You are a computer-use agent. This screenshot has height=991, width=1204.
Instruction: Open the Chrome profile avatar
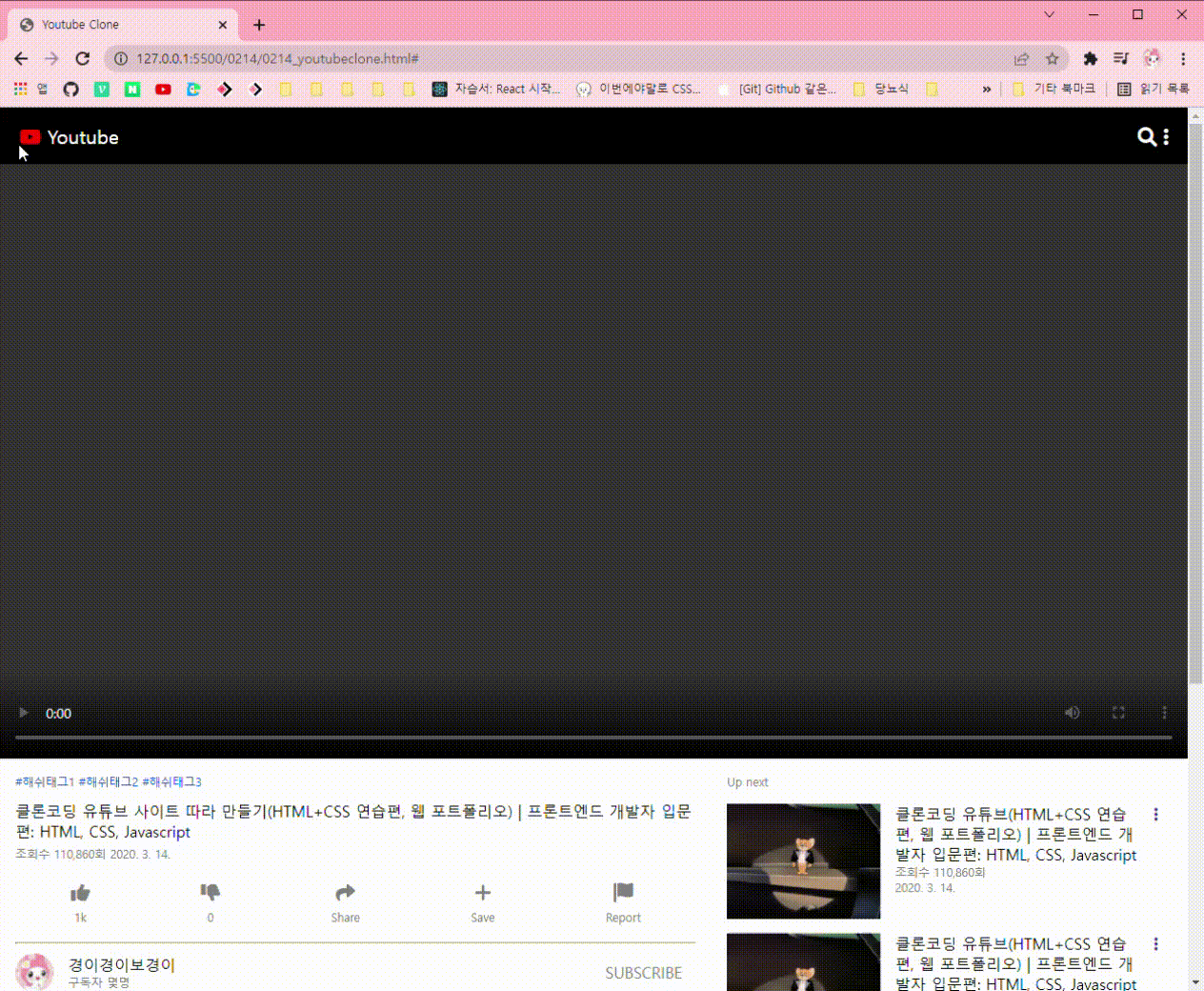(1153, 58)
